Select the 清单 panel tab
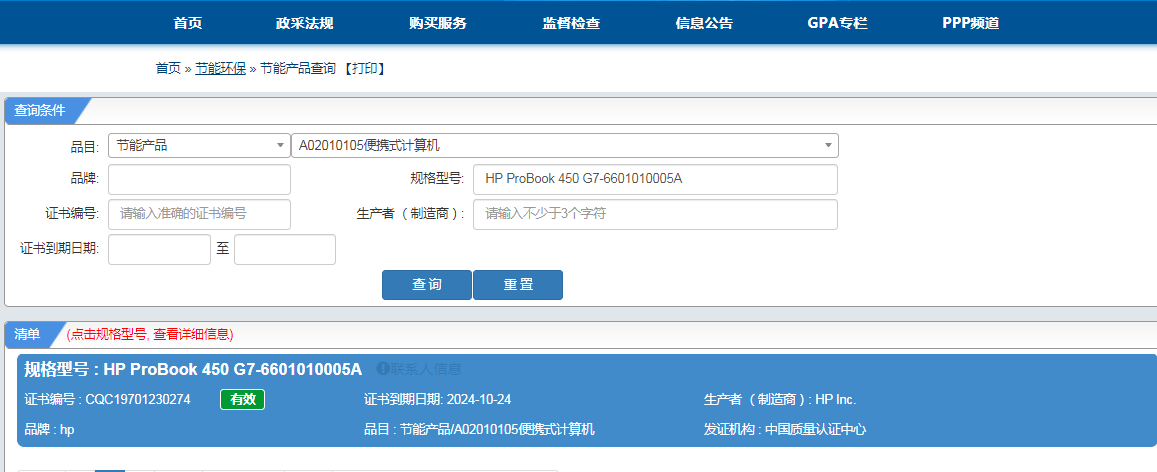The width and height of the screenshot is (1157, 472). [x=28, y=334]
